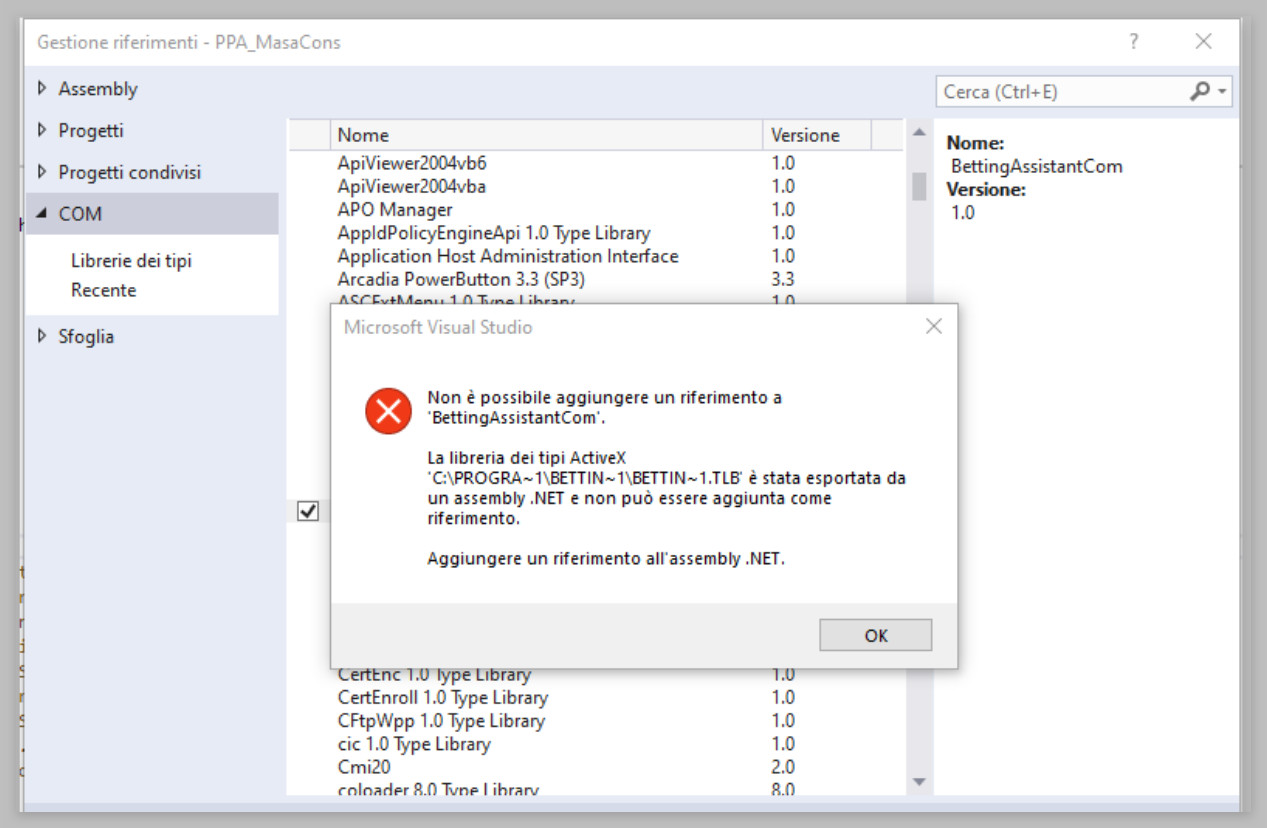Viewport: 1267px width, 828px height.
Task: Click the search magnifier icon
Action: pos(1199,91)
